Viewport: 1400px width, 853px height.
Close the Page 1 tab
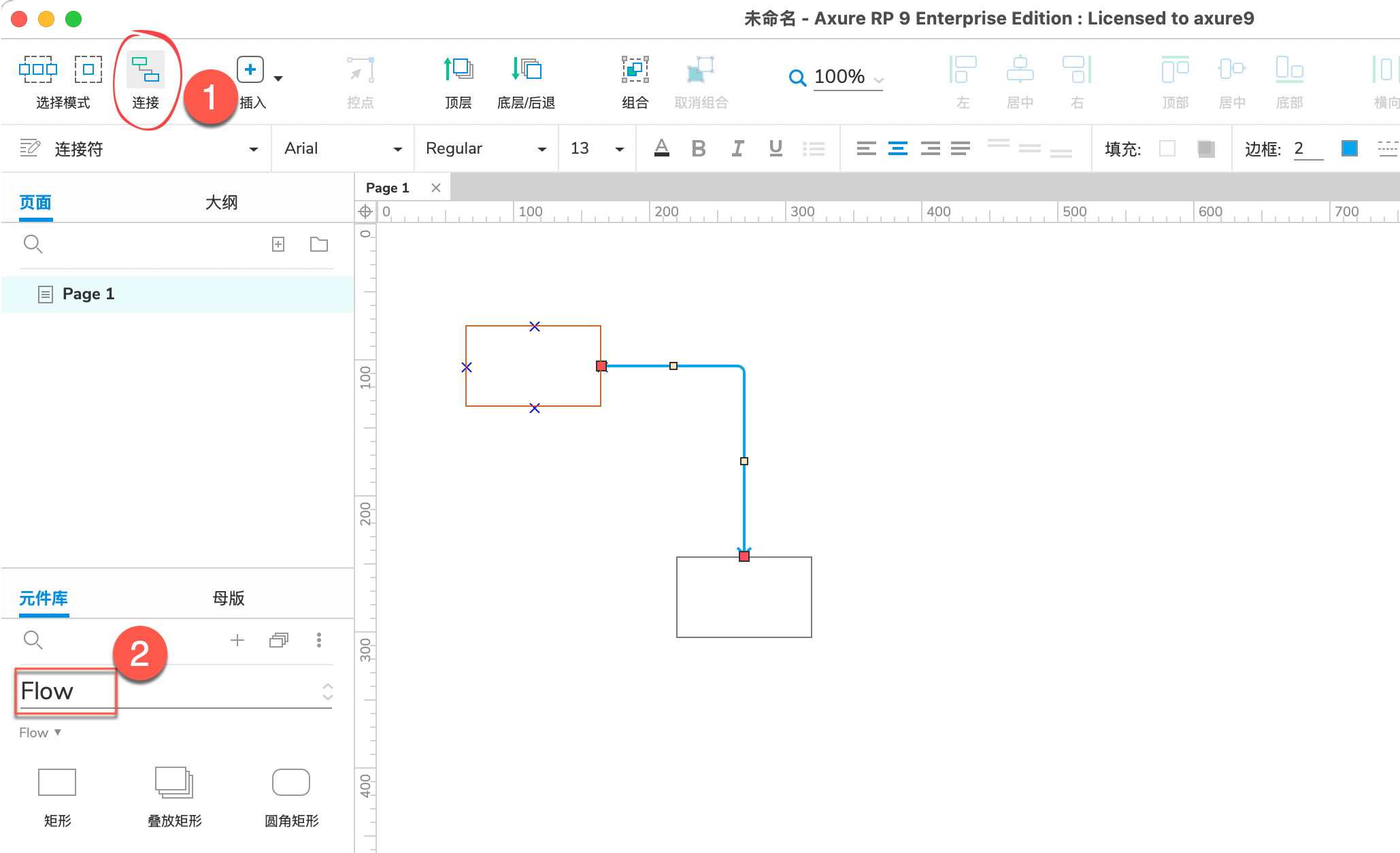(436, 188)
